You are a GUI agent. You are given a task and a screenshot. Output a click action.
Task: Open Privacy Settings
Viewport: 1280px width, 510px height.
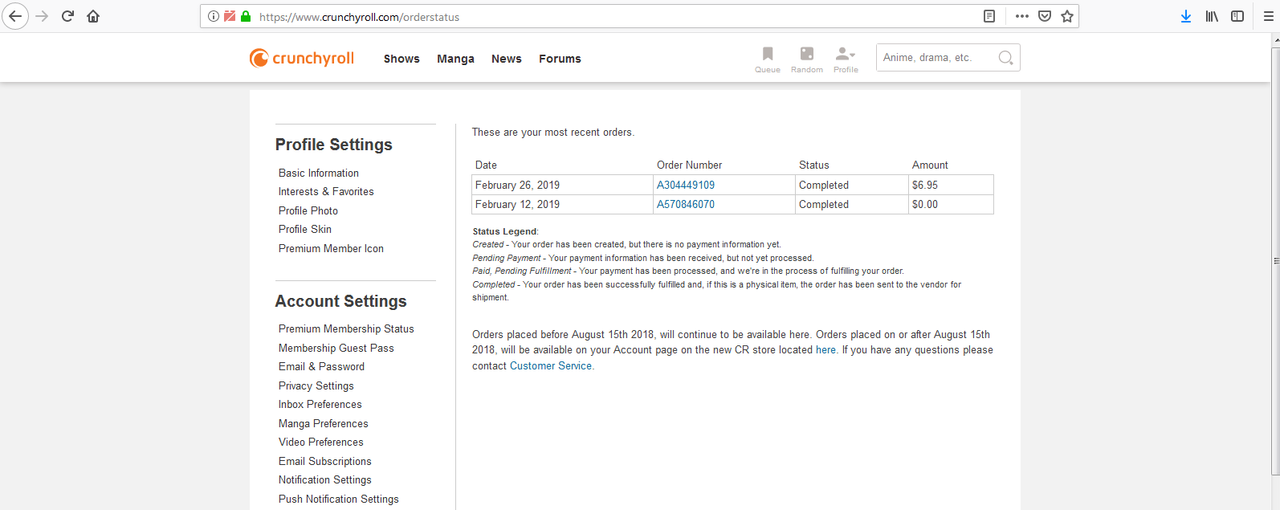pyautogui.click(x=316, y=386)
